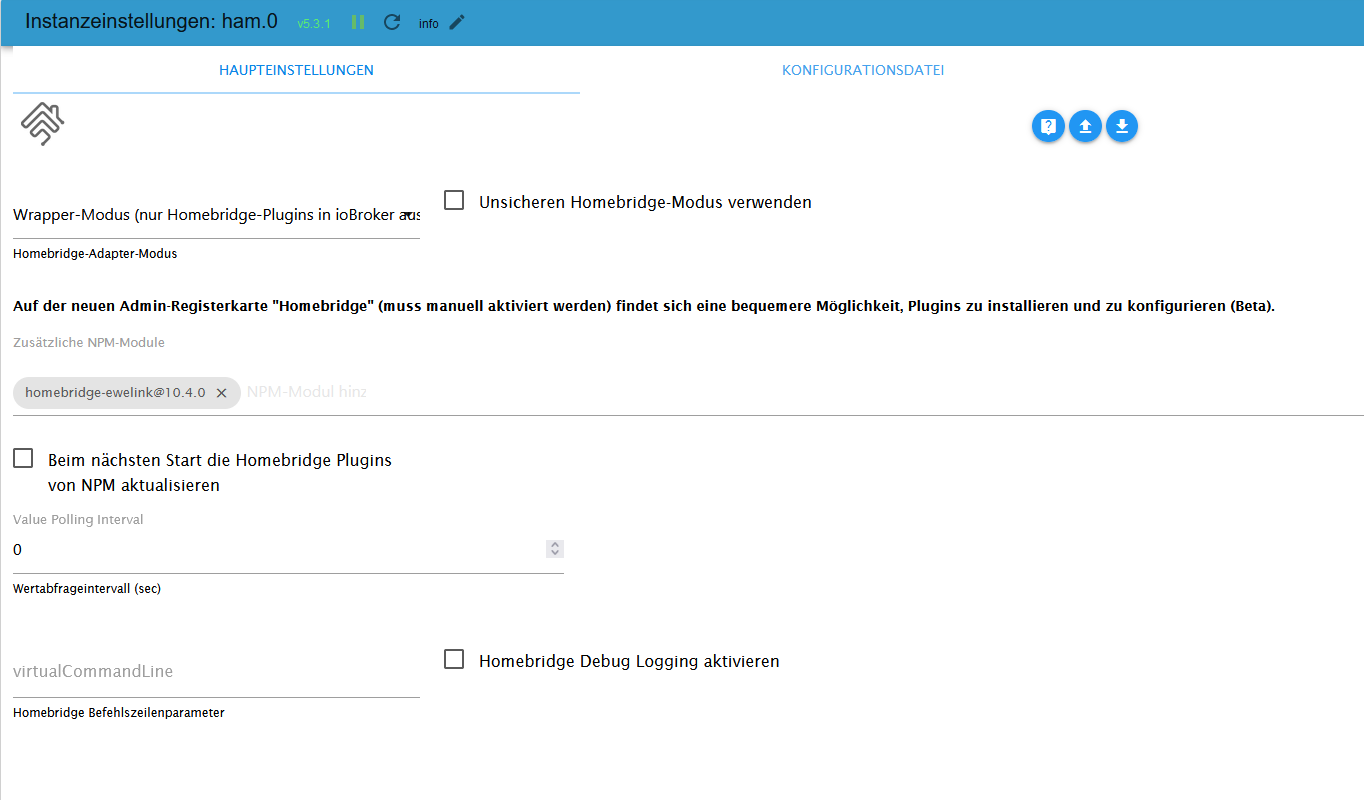
Task: Click the download configuration button
Action: (1122, 126)
